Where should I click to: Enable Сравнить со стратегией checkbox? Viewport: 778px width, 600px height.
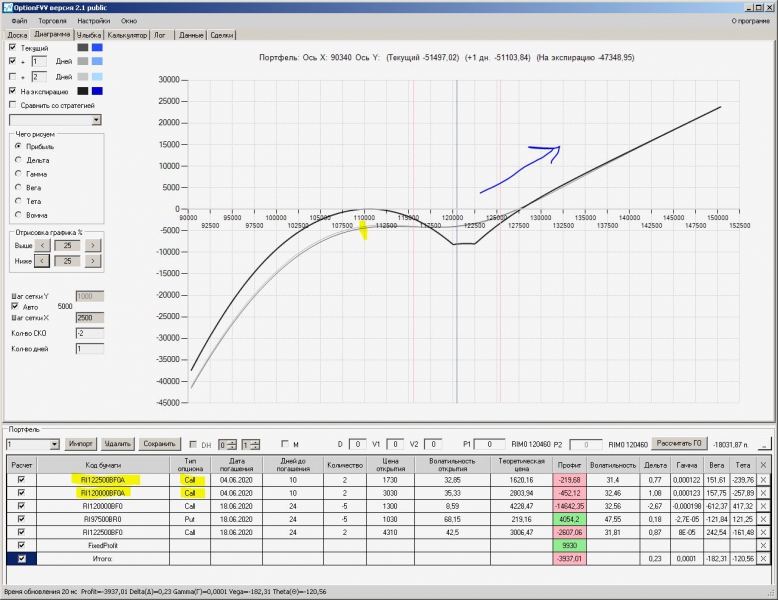[x=12, y=105]
